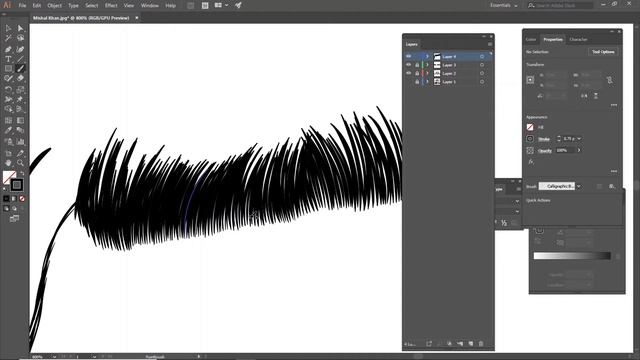Select the Rotate tool
640x360 pixels.
pos(8,89)
